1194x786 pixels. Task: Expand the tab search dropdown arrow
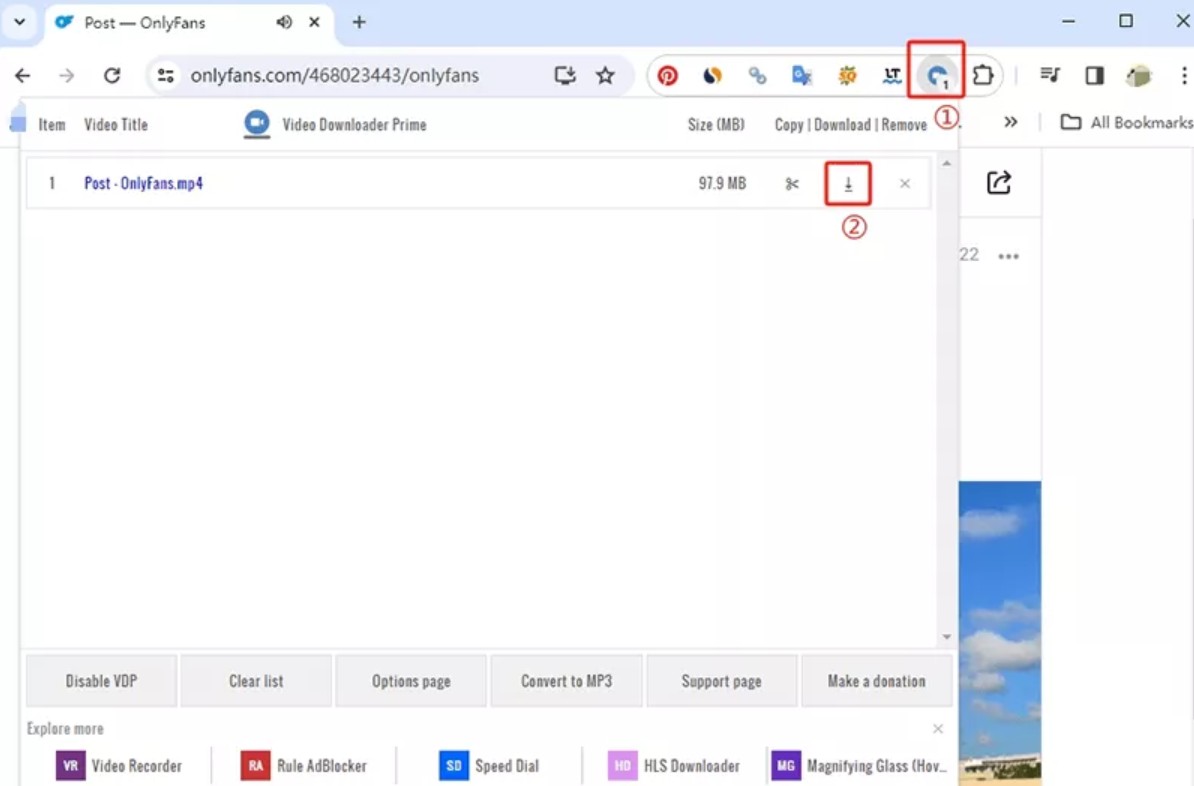point(20,22)
